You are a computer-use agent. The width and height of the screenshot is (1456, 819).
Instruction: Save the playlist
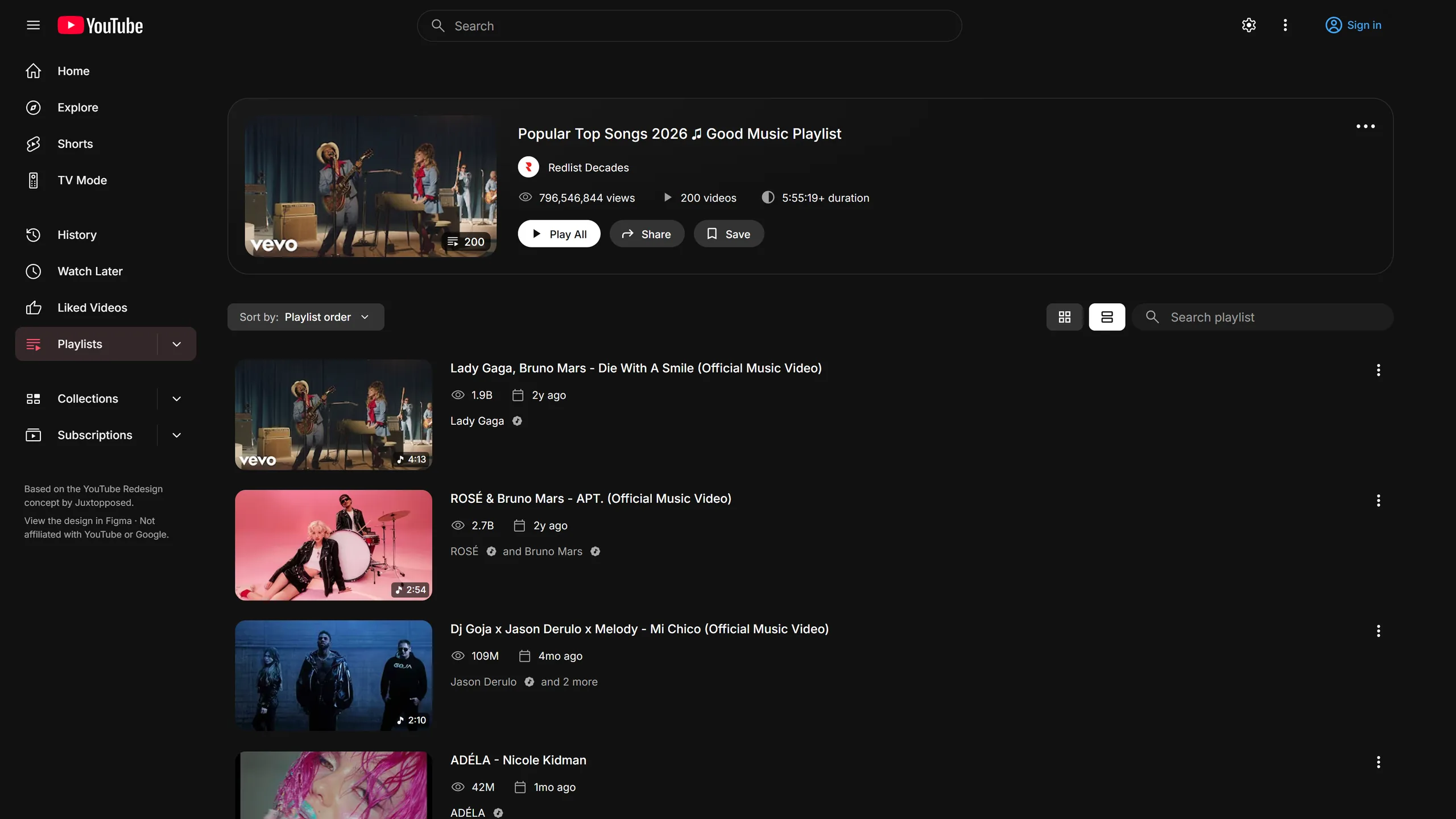pos(729,234)
